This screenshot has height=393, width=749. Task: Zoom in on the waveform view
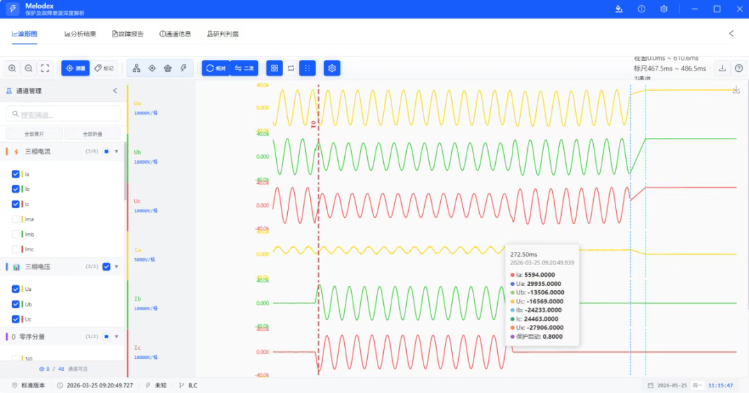pos(12,68)
